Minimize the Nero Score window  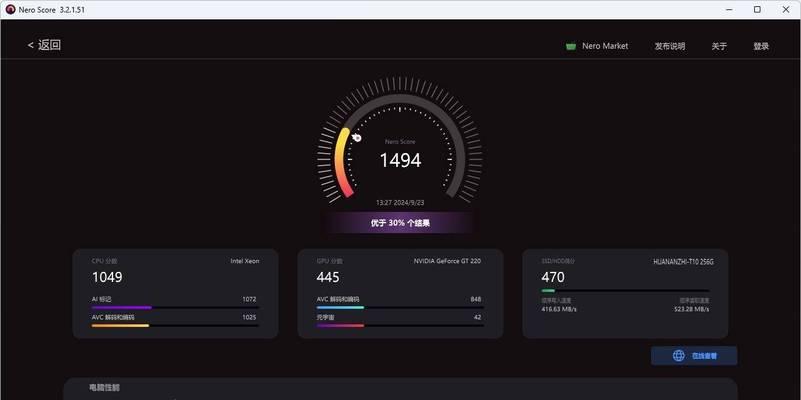(728, 10)
